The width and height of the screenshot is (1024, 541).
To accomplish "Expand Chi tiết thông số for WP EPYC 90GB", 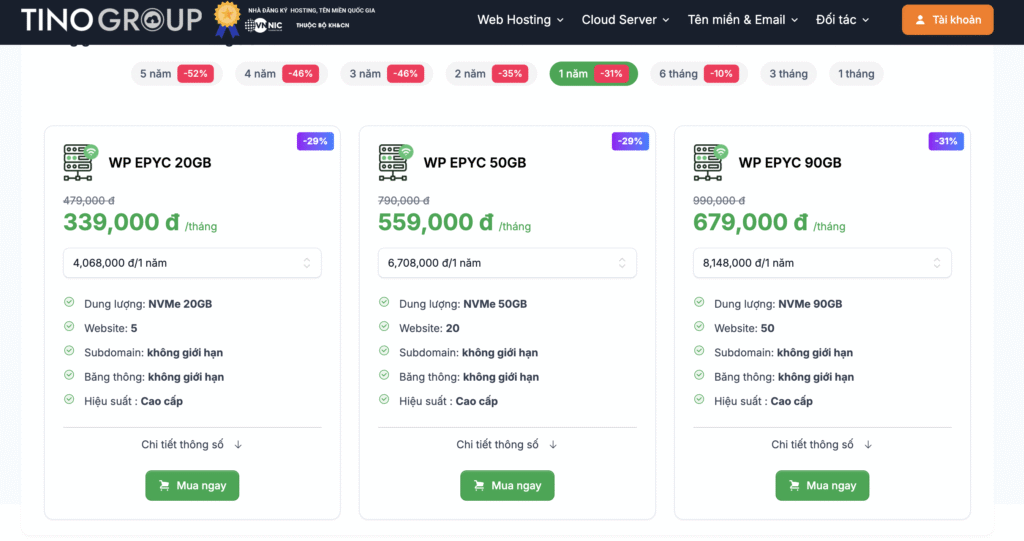I will 822,445.
